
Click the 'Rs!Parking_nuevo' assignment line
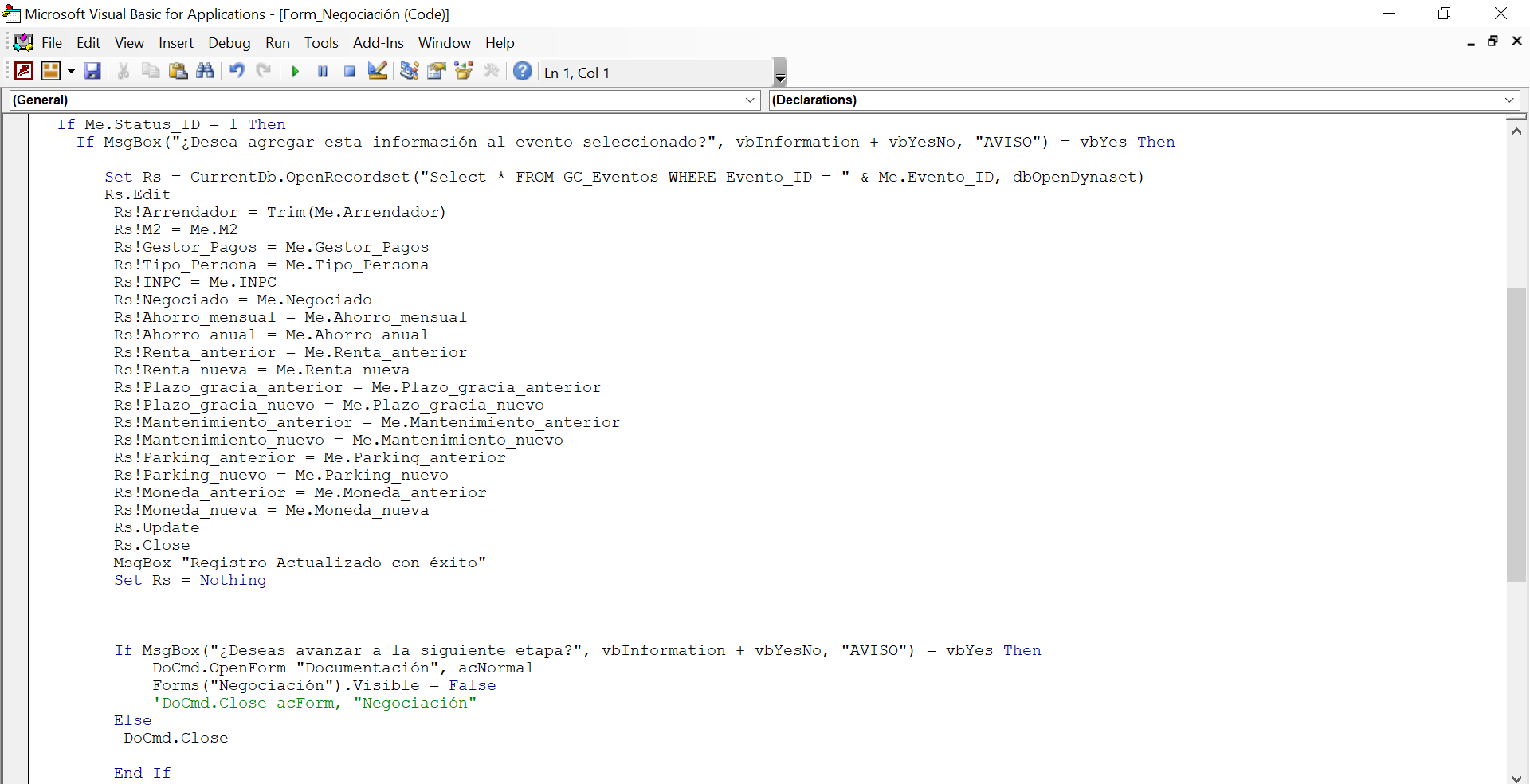pyautogui.click(x=280, y=475)
